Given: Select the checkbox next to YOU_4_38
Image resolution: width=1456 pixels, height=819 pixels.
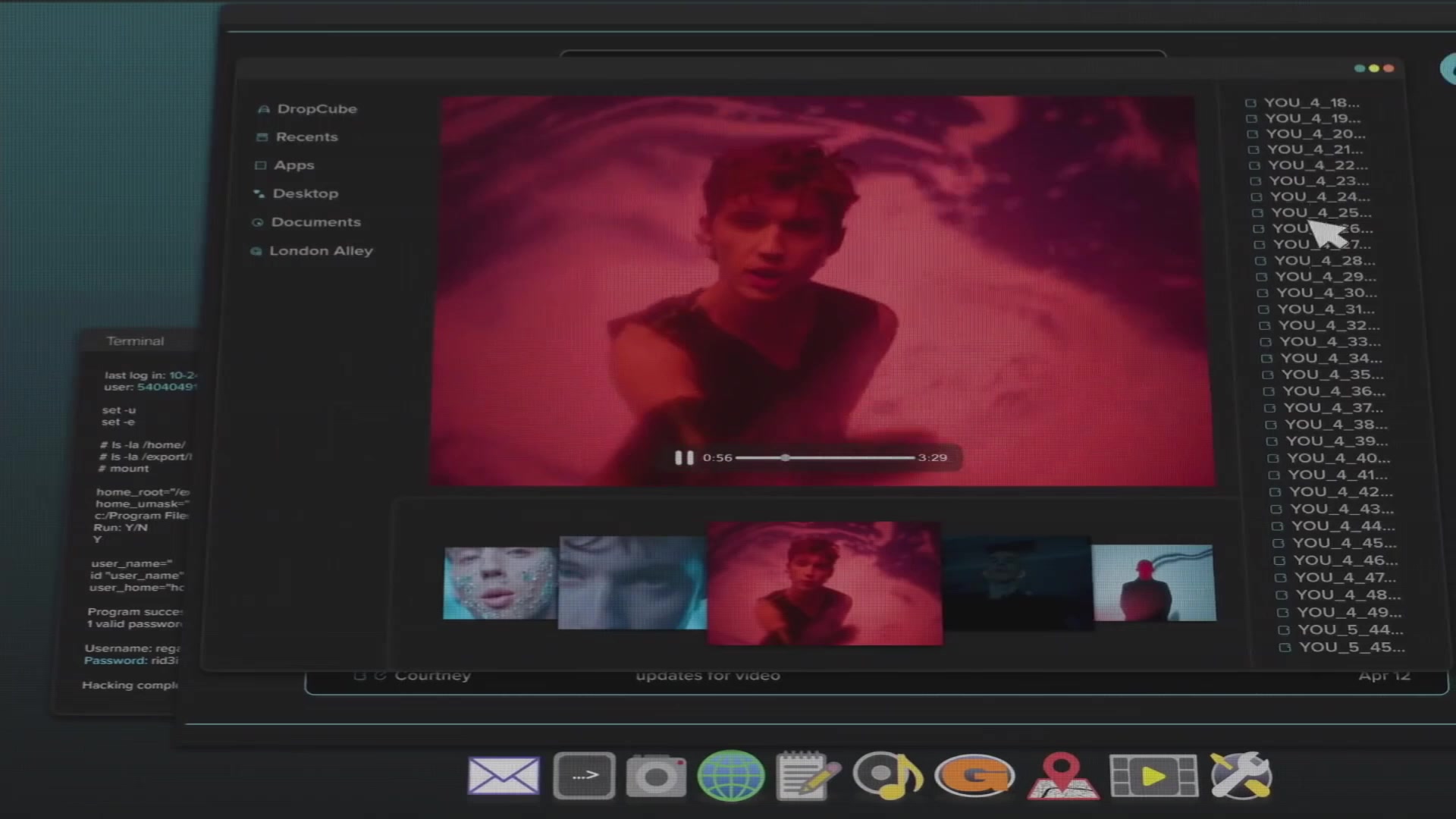Looking at the screenshot, I should tap(1271, 425).
